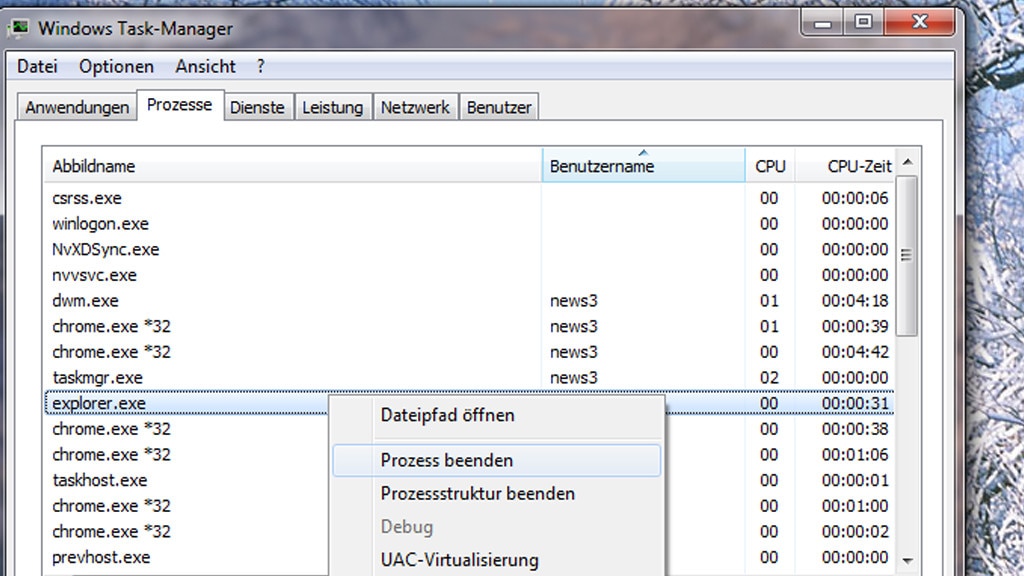Click CPU time 00:00:31 of explorer.exe
The height and width of the screenshot is (576, 1024).
[x=855, y=404]
